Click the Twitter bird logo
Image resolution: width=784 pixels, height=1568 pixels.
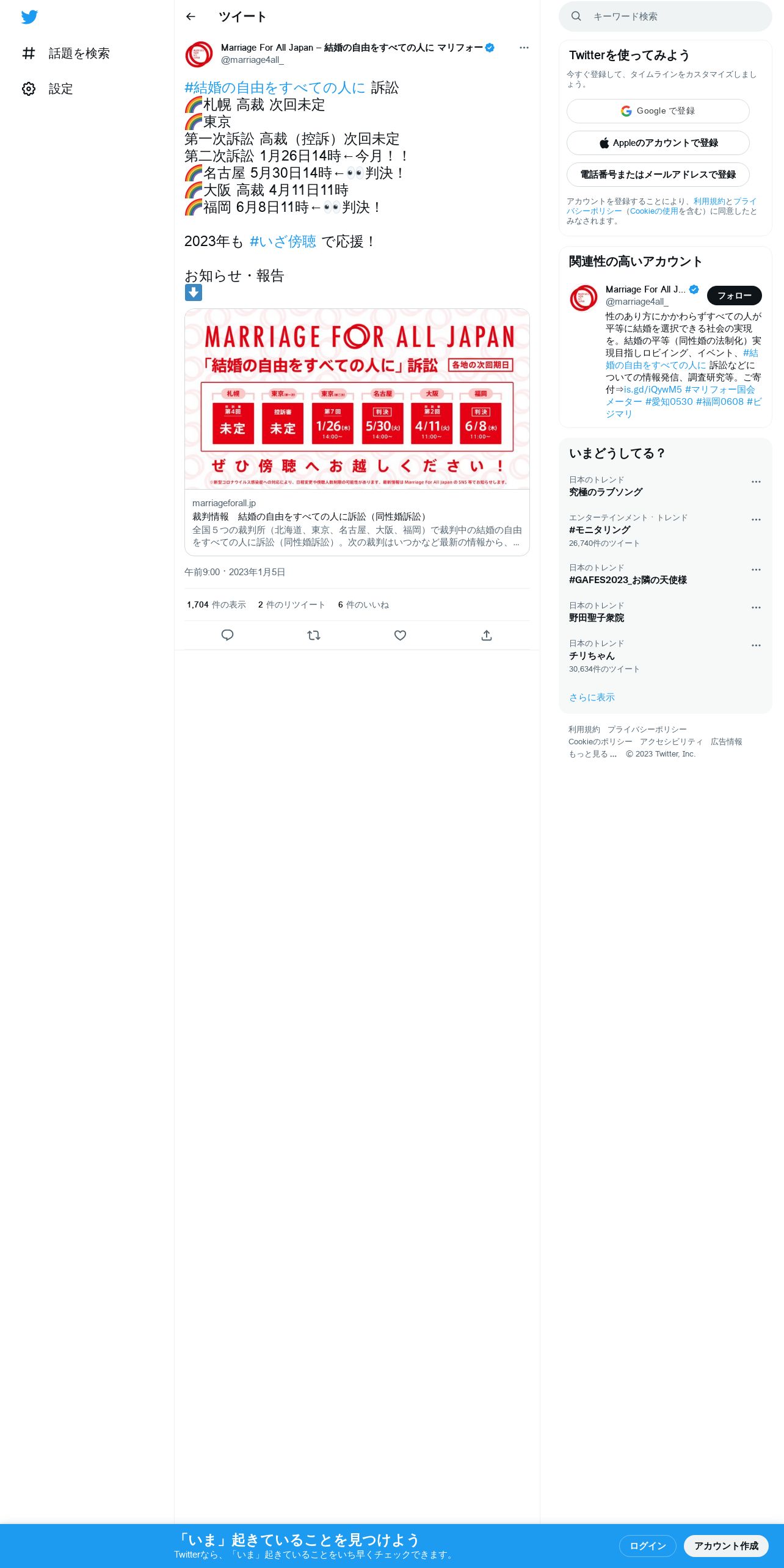point(29,17)
